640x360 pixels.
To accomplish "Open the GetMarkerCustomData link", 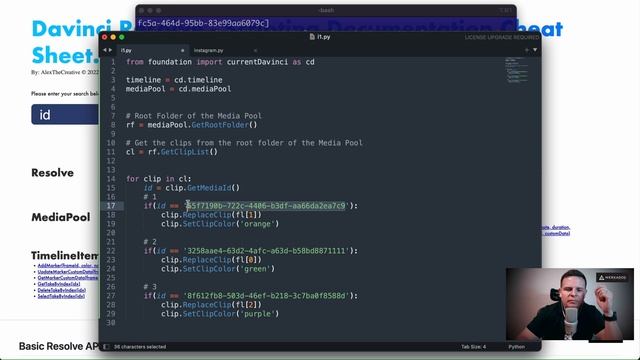I will pyautogui.click(x=68, y=278).
